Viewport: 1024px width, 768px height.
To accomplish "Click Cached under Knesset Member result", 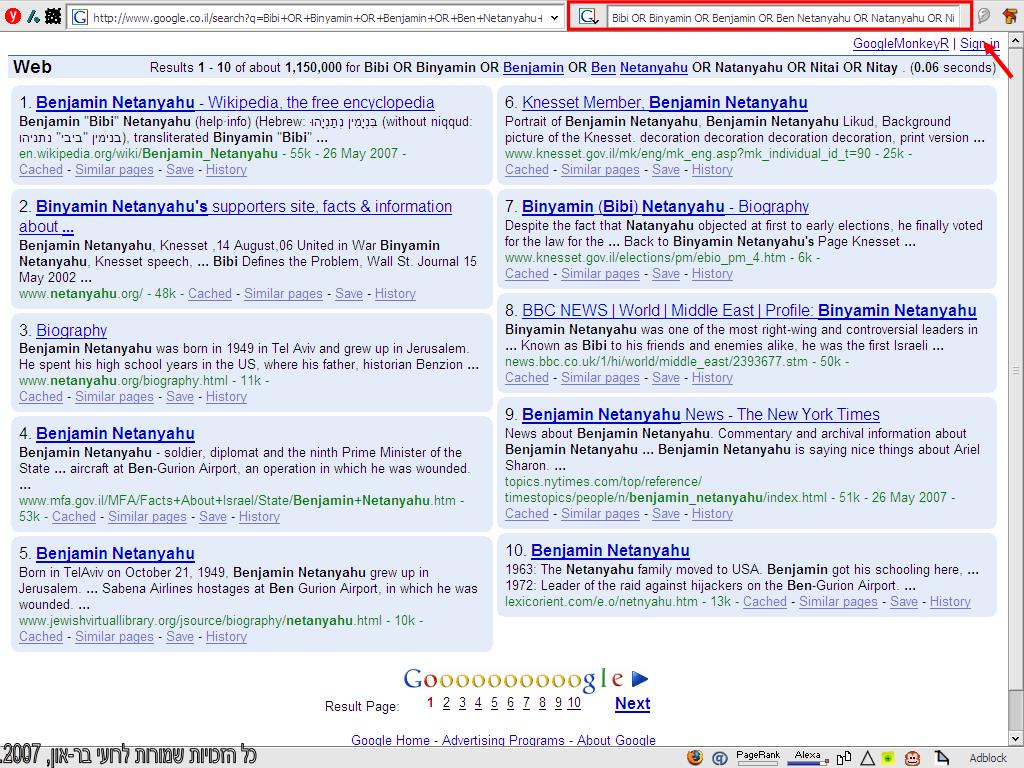I will (x=526, y=170).
